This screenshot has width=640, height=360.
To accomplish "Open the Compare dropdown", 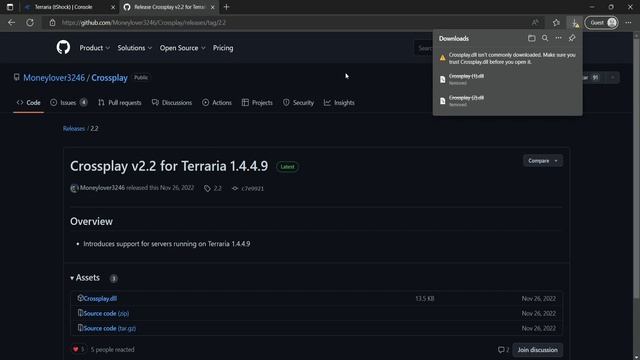I will pos(542,161).
